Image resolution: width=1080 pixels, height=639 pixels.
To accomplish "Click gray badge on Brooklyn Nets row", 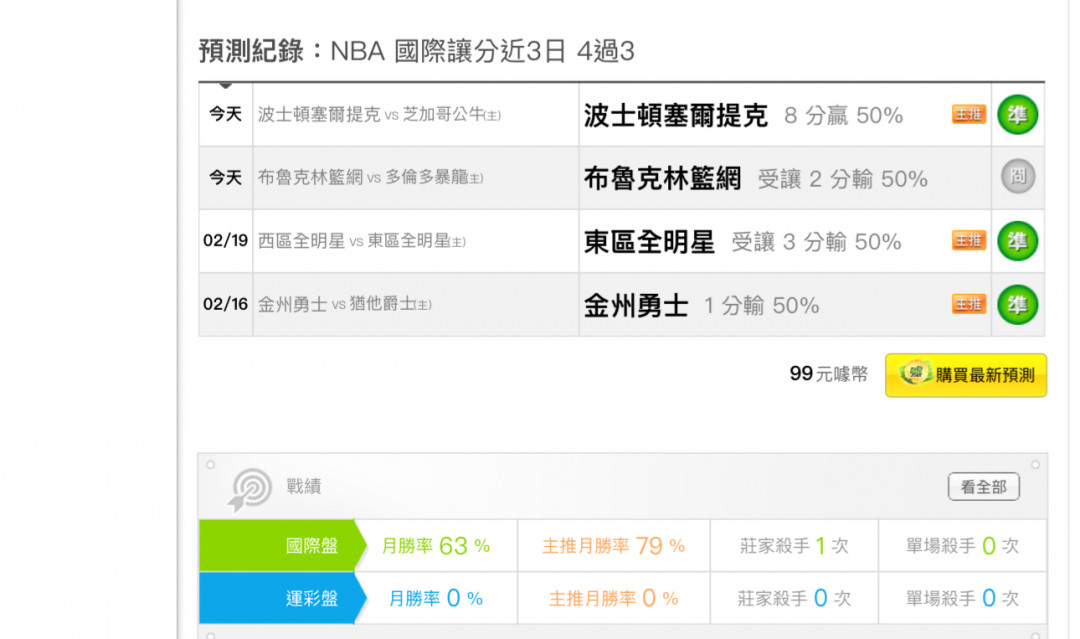I will 1018,178.
